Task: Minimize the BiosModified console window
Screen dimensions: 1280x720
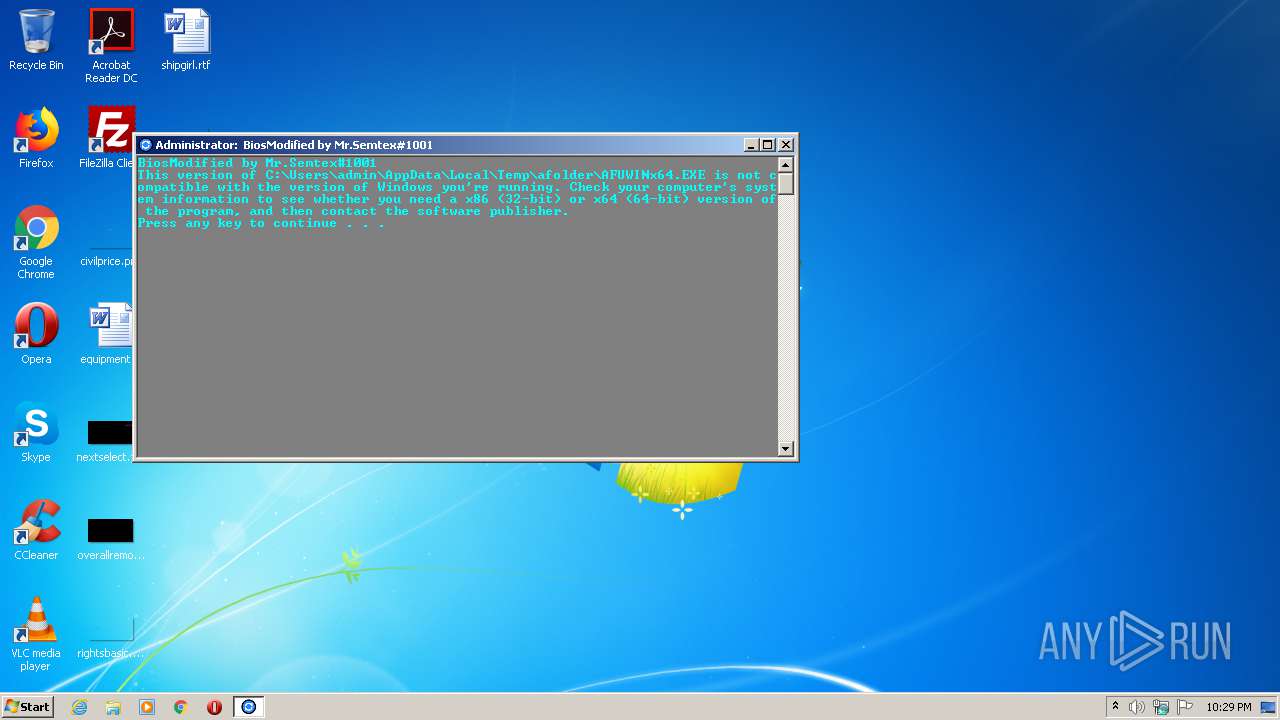Action: (x=751, y=145)
